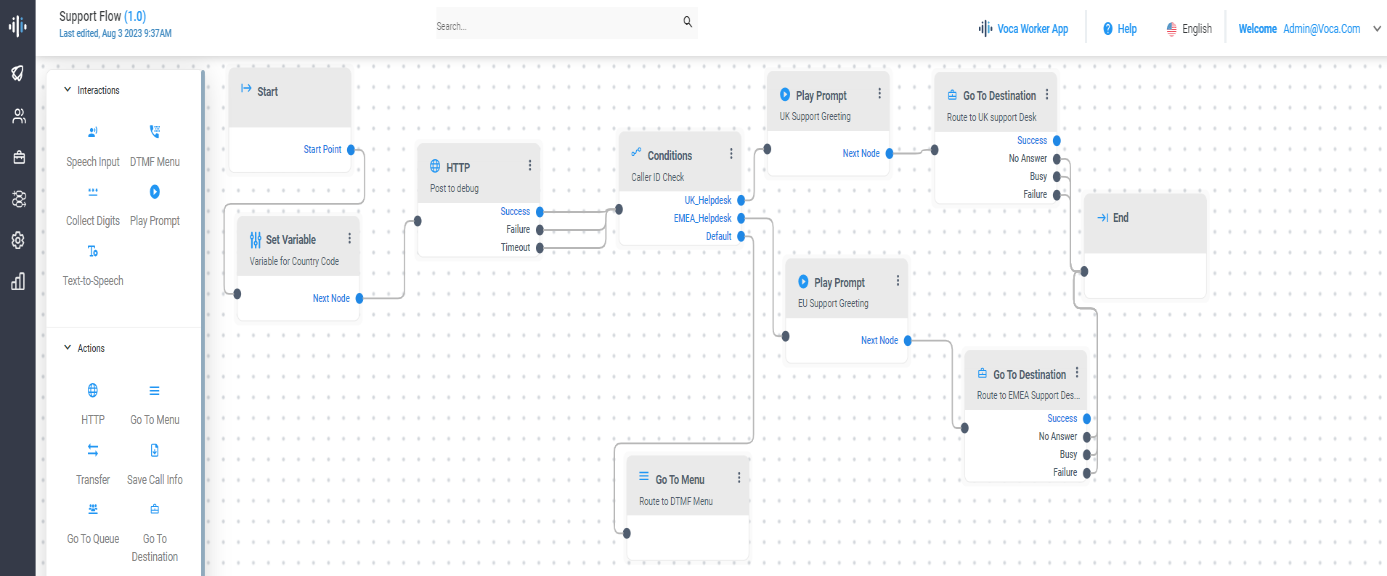Select the Transfer action icon

coord(92,450)
